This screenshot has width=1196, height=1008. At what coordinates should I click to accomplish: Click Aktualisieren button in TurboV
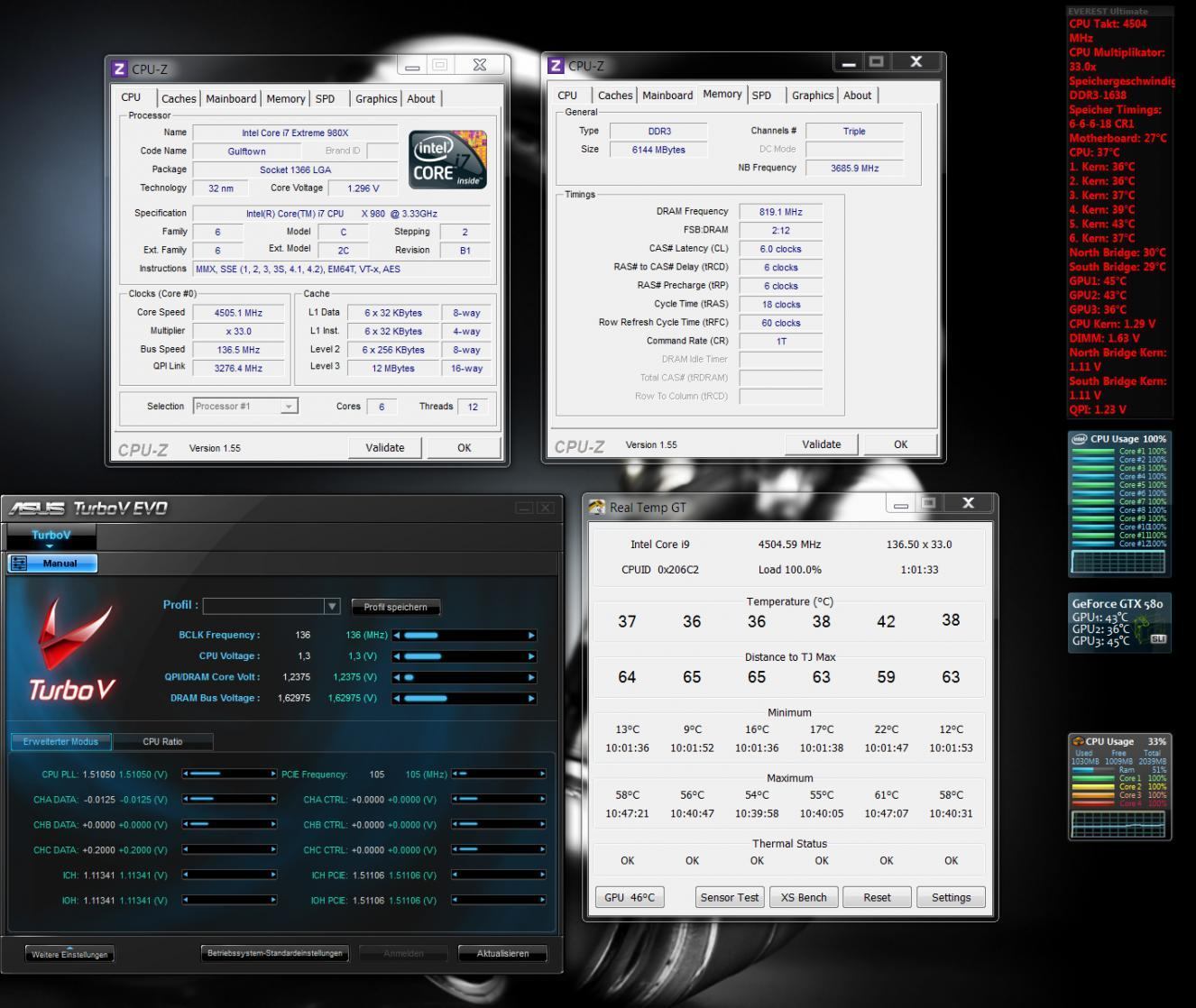click(502, 953)
